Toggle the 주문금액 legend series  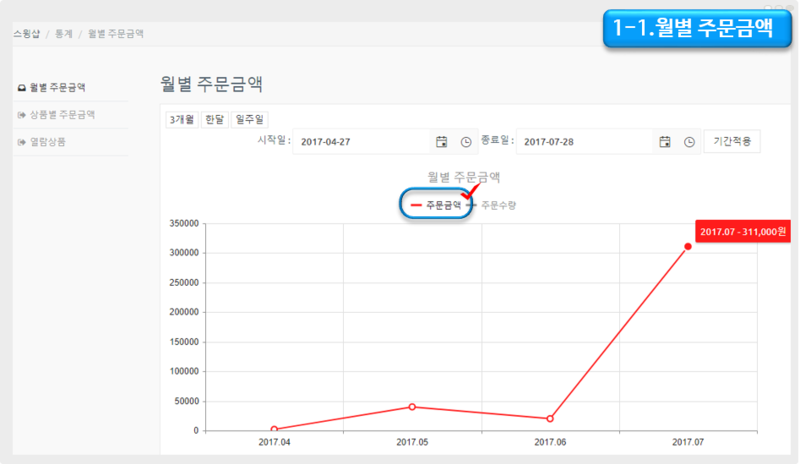(x=435, y=205)
